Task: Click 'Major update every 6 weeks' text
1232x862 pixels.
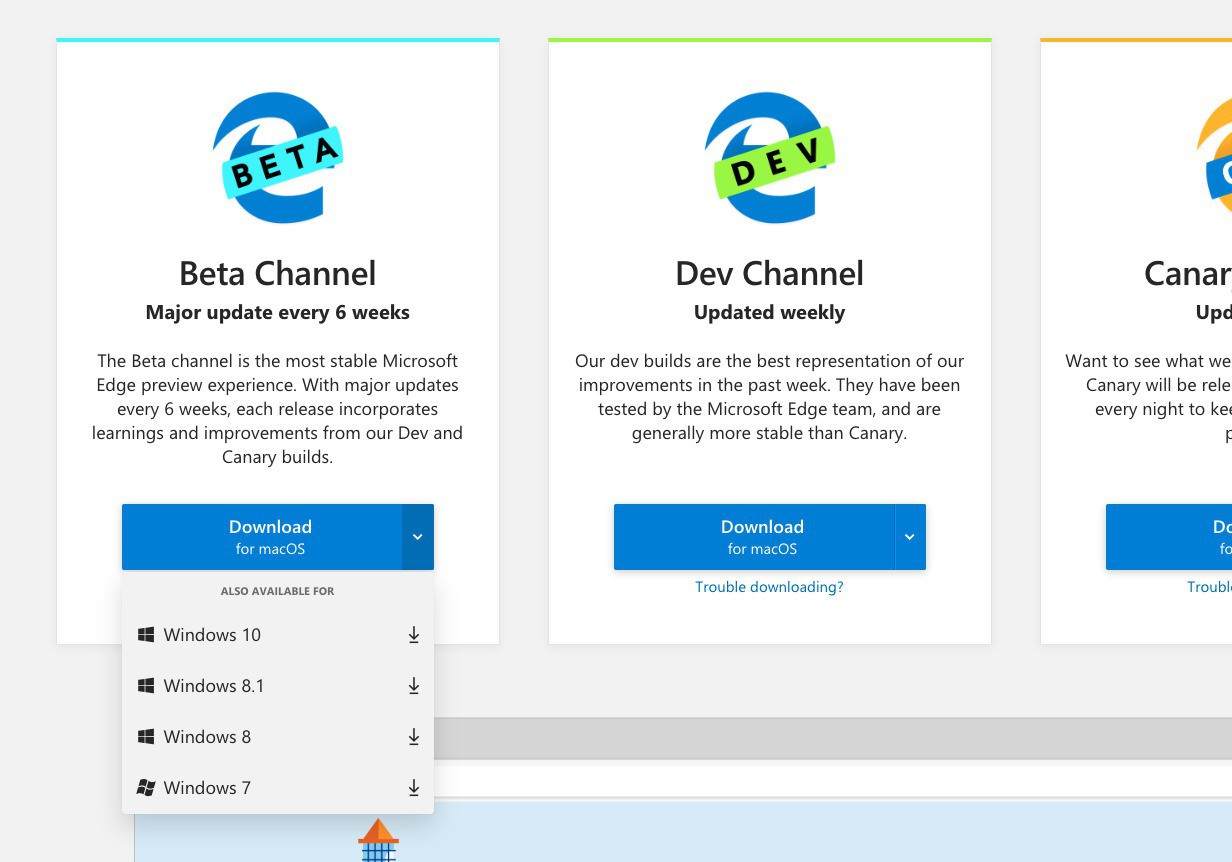Action: 277,312
